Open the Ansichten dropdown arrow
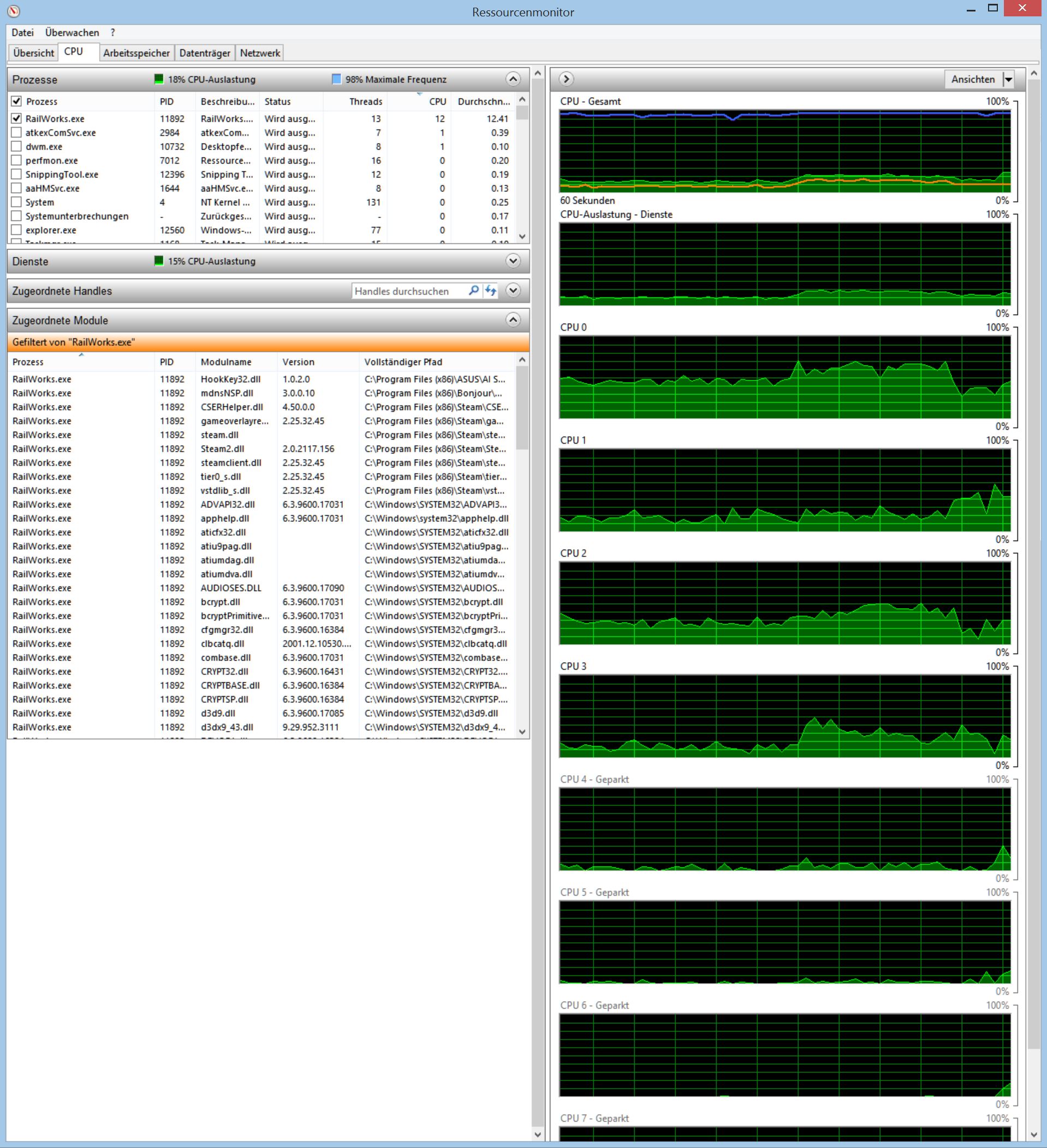 pos(1008,79)
